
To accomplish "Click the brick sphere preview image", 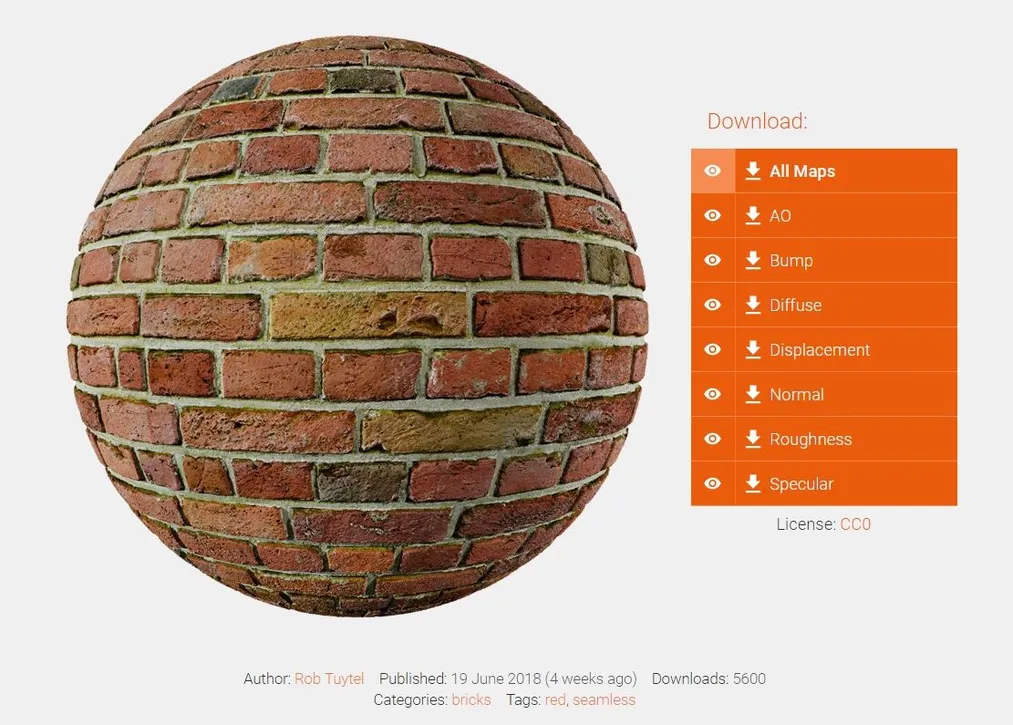I will [357, 326].
